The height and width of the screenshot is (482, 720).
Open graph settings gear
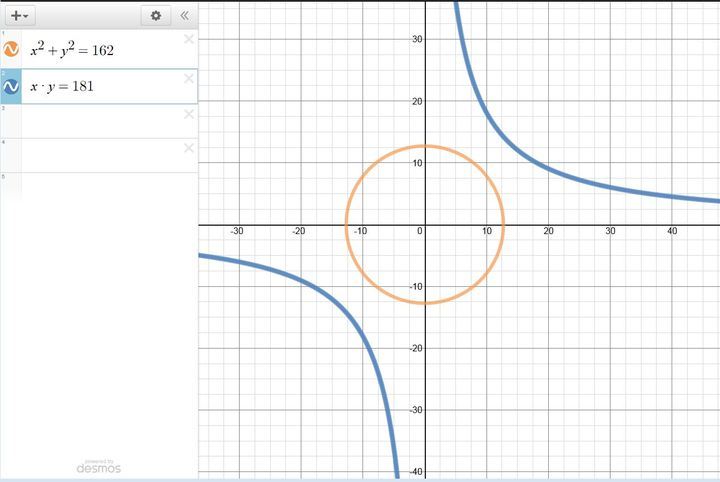pyautogui.click(x=154, y=16)
